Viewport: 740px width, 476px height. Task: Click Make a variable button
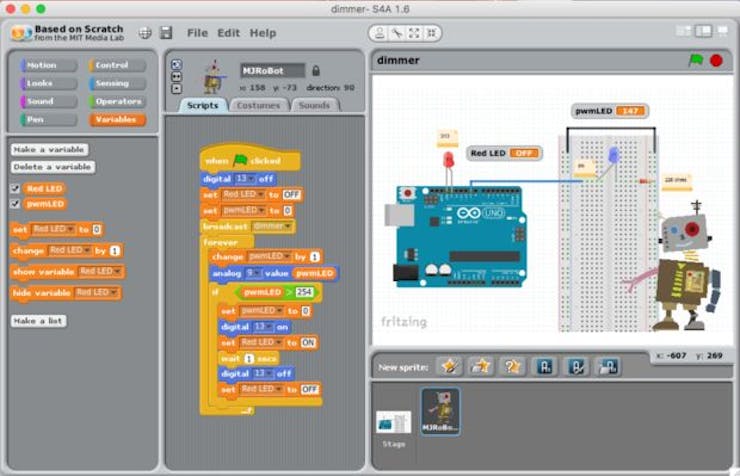click(x=49, y=150)
